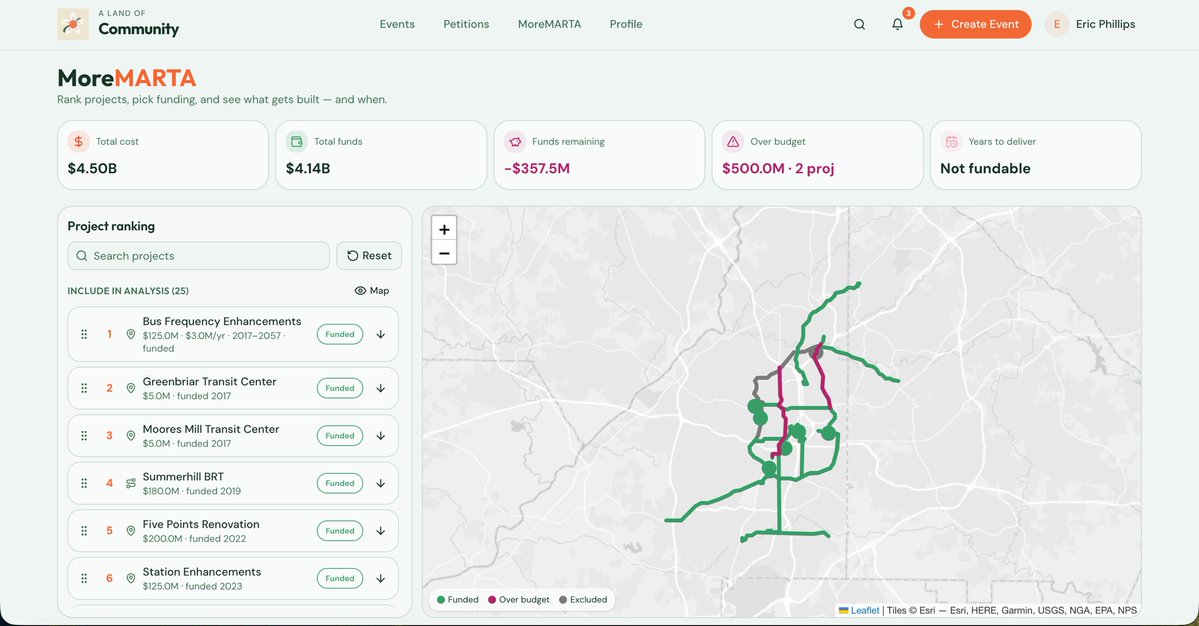Viewport: 1199px width, 626px height.
Task: Click the -$357.5M funds remaining value
Action: click(537, 168)
